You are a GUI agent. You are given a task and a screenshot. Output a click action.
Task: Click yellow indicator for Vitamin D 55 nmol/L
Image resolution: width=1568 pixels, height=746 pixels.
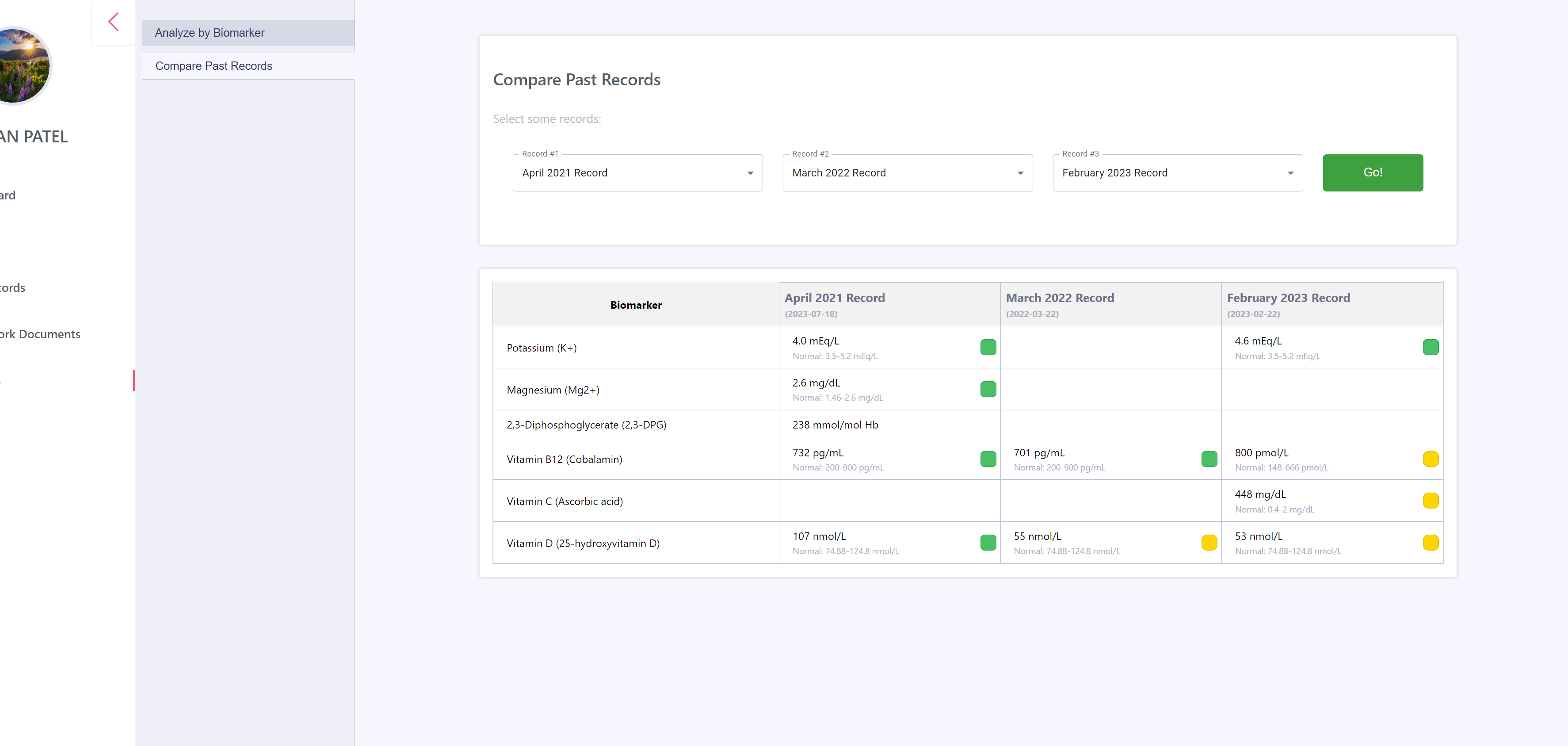1209,543
